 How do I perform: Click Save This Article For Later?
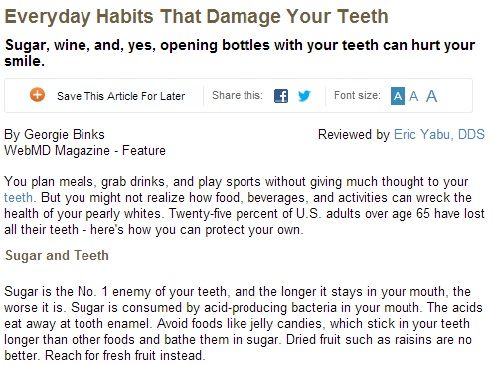[x=121, y=96]
